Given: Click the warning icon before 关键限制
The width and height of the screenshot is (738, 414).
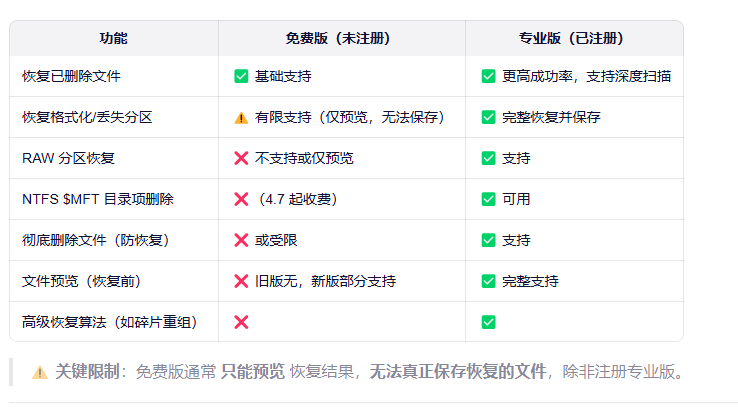Looking at the screenshot, I should point(40,372).
